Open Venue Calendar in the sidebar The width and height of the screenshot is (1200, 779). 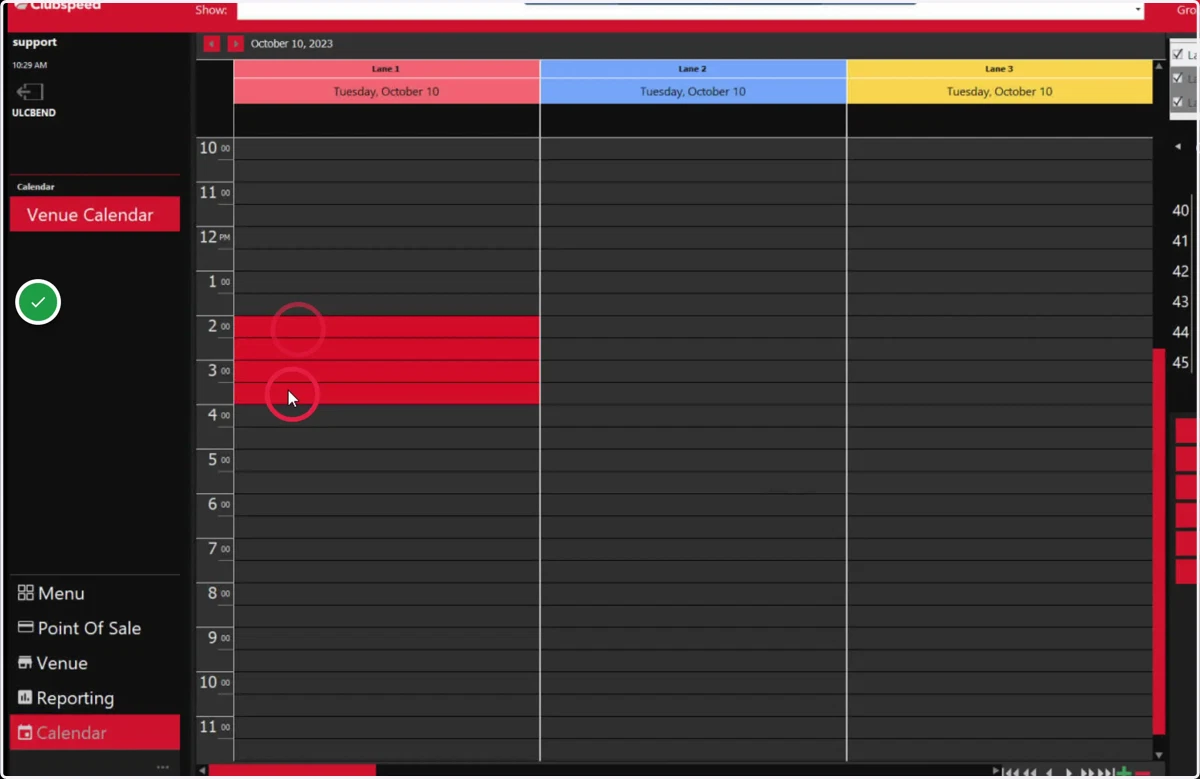95,215
